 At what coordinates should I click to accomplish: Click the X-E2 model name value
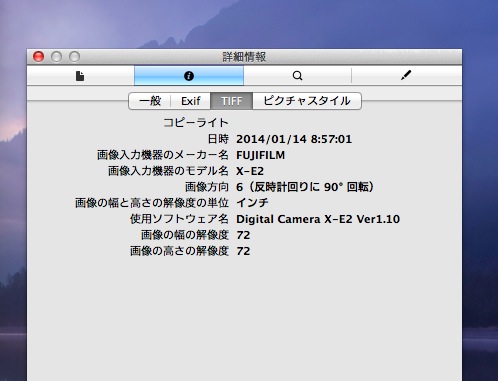click(250, 171)
